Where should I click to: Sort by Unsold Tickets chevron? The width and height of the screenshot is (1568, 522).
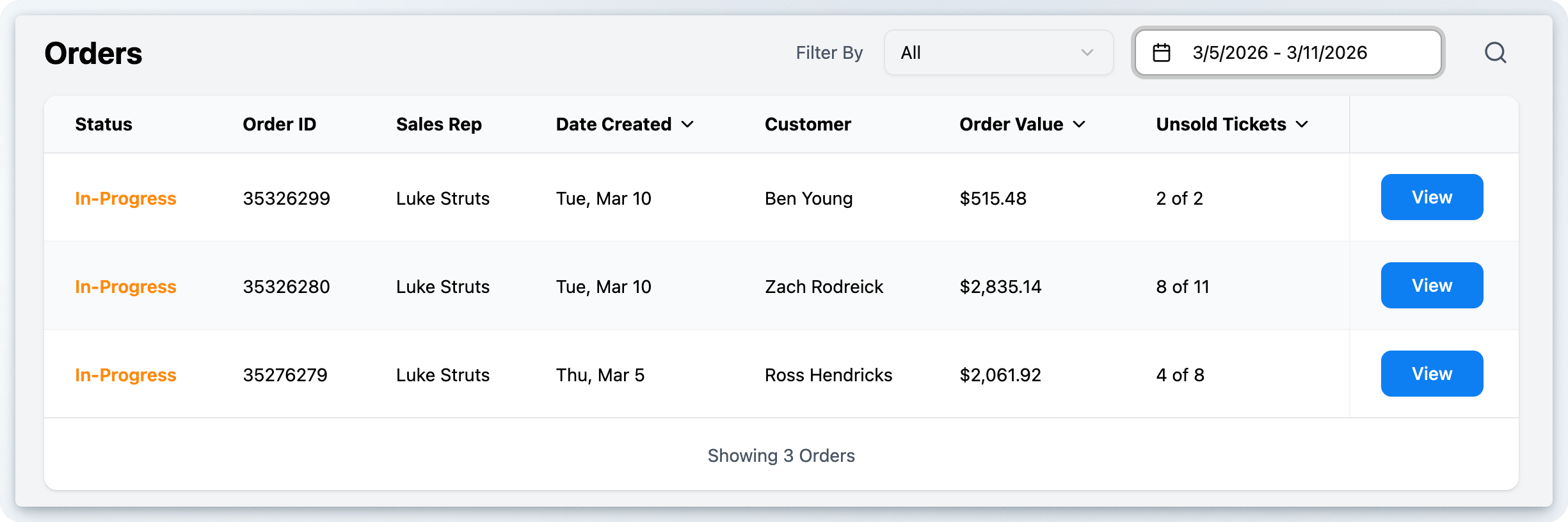click(x=1302, y=124)
